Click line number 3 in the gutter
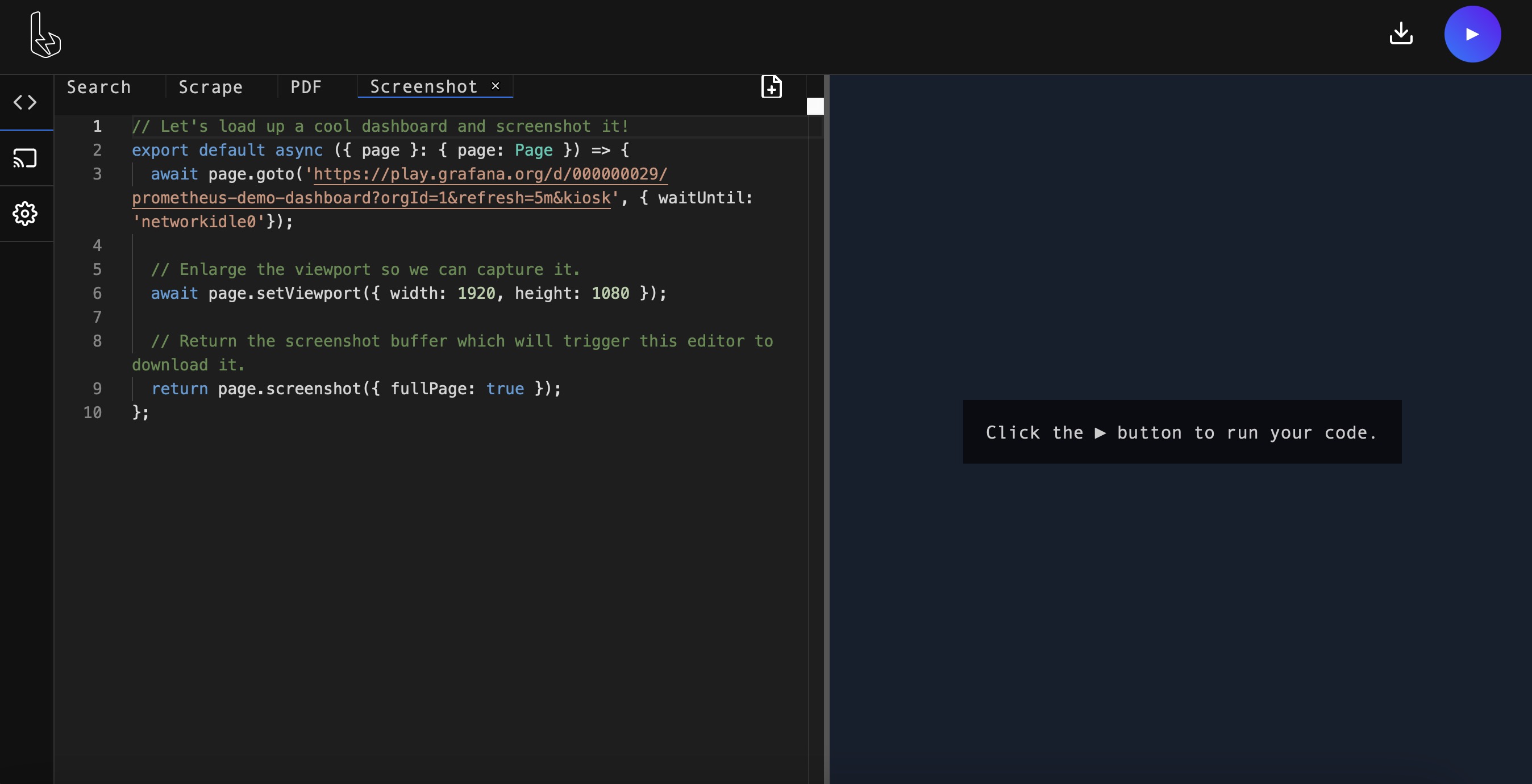Viewport: 1532px width, 784px height. [x=98, y=174]
